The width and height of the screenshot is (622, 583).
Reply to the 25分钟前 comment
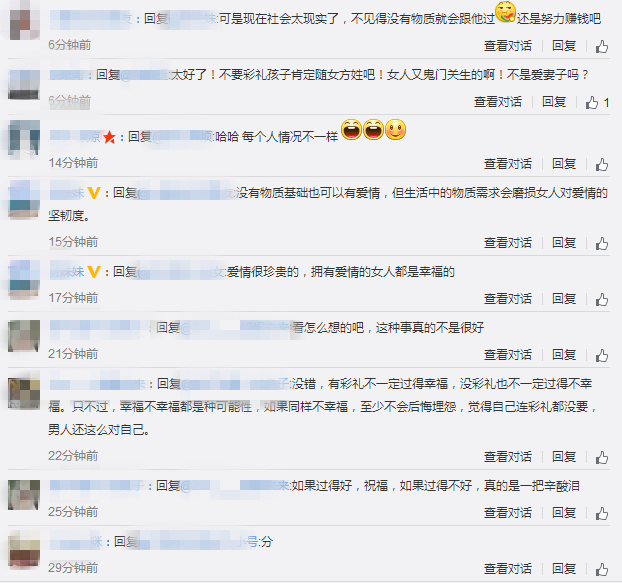564,513
